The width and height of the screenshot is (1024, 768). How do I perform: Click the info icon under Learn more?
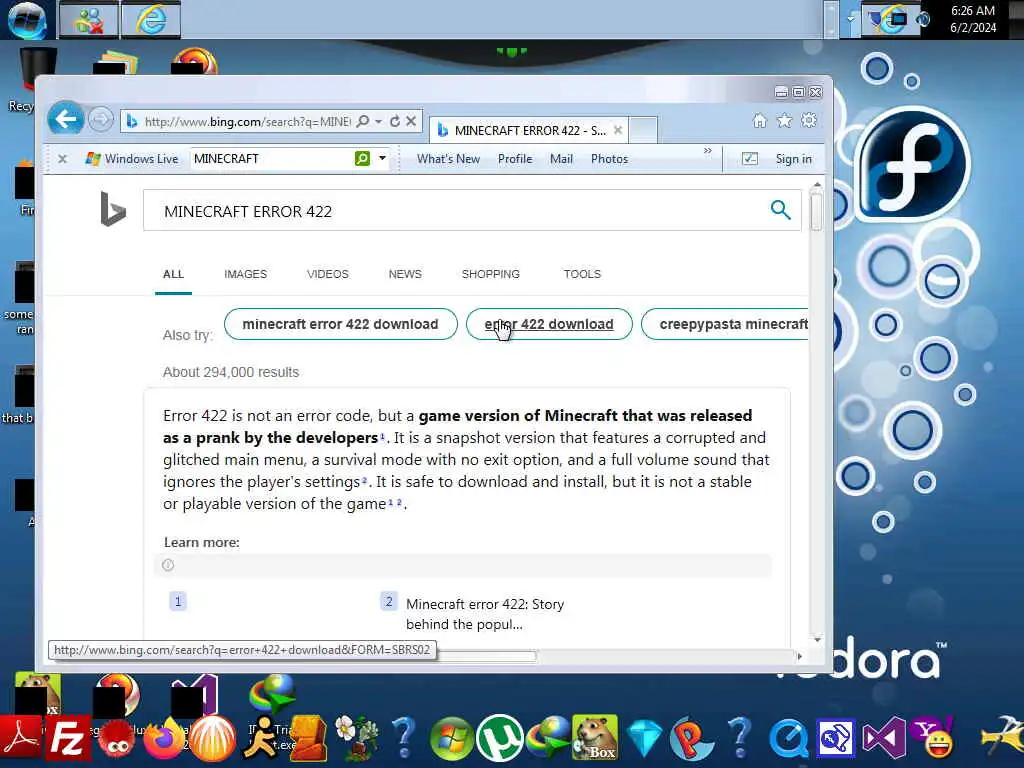tap(168, 565)
